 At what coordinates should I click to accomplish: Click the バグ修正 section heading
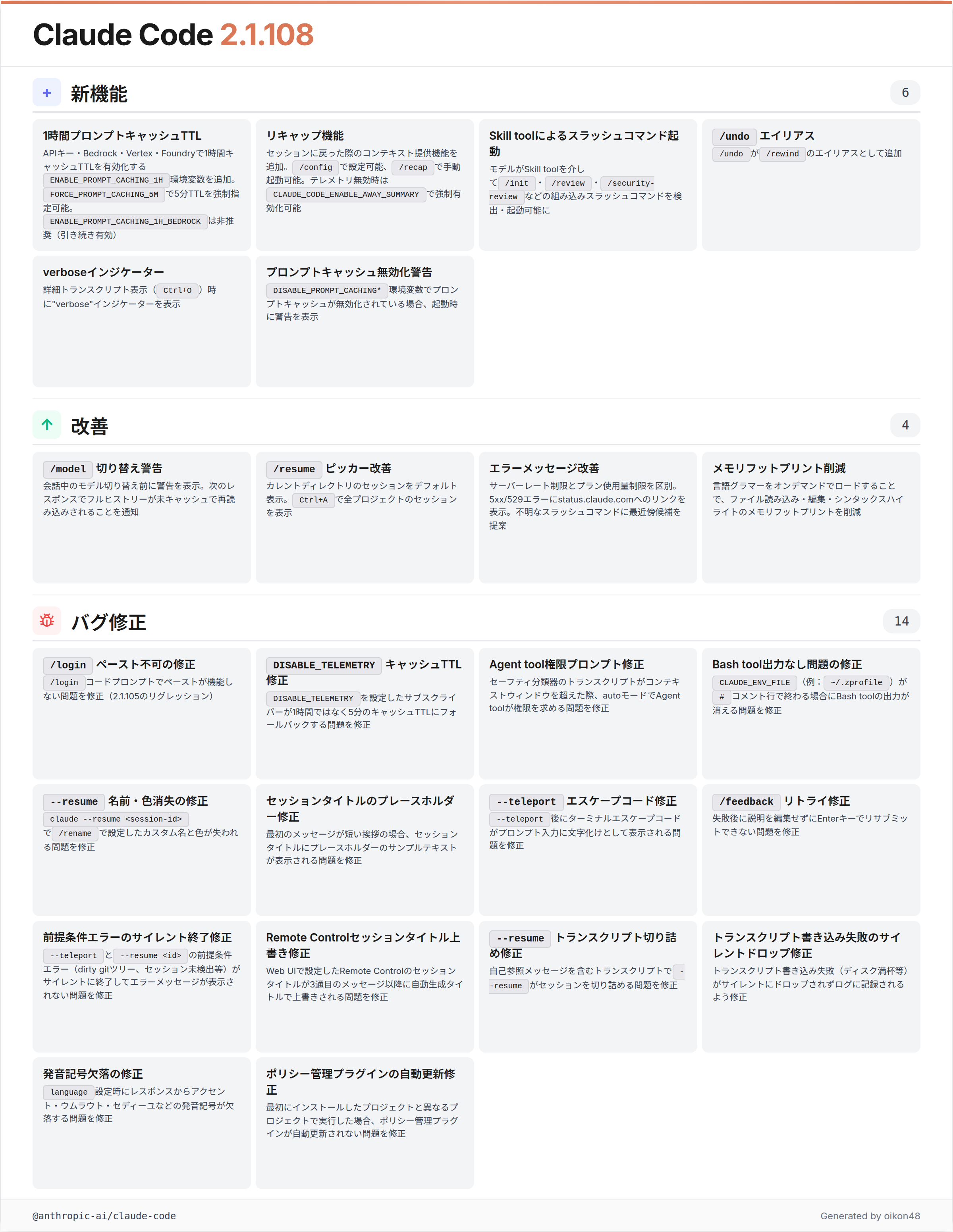tap(109, 622)
